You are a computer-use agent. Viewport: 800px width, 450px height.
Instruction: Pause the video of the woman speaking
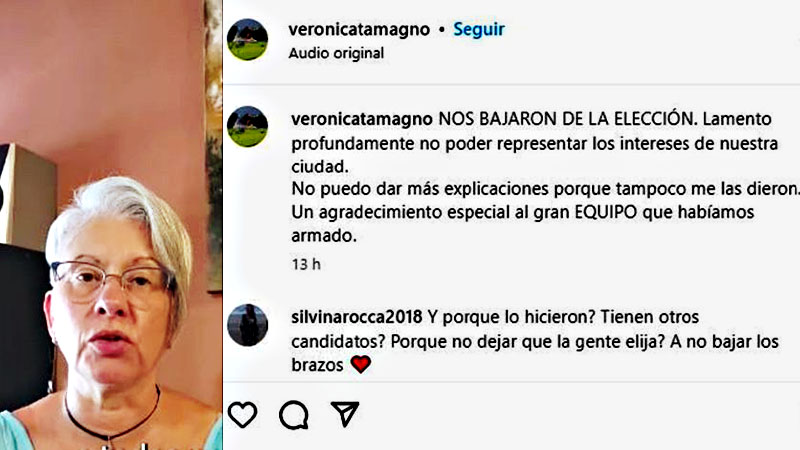click(x=111, y=225)
